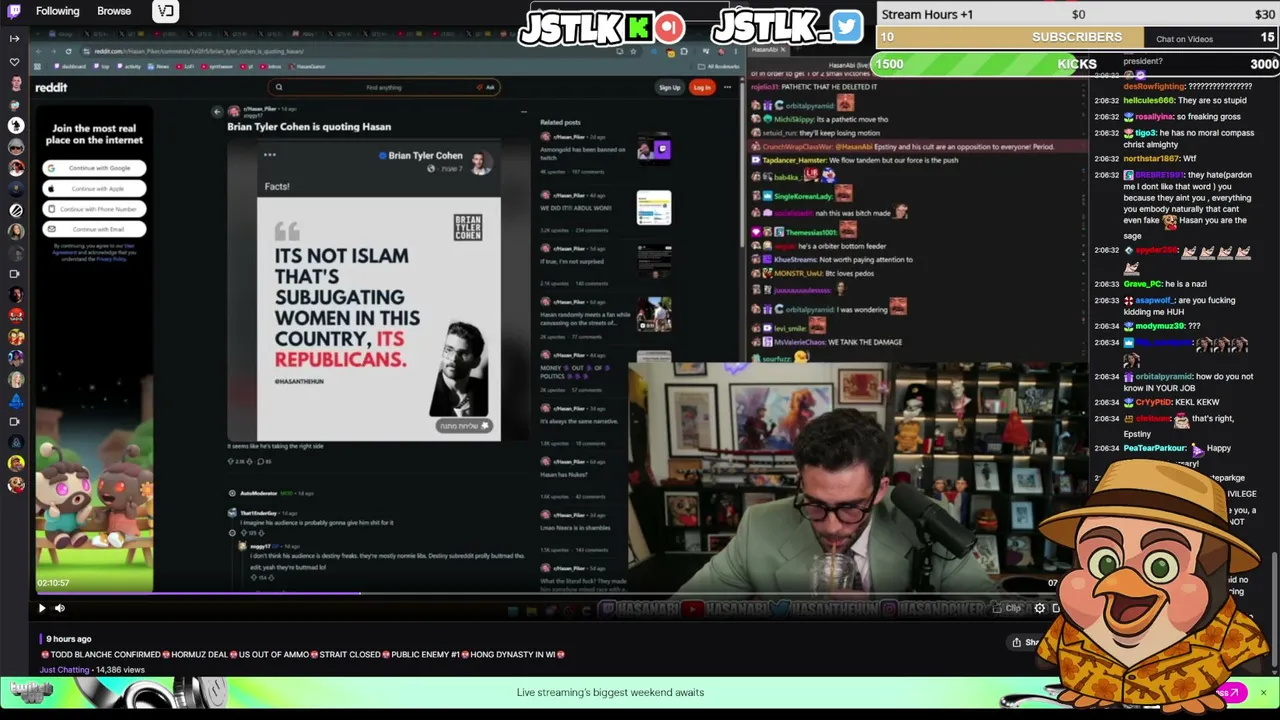Click the "Find anything" Reddit search box

(384, 87)
